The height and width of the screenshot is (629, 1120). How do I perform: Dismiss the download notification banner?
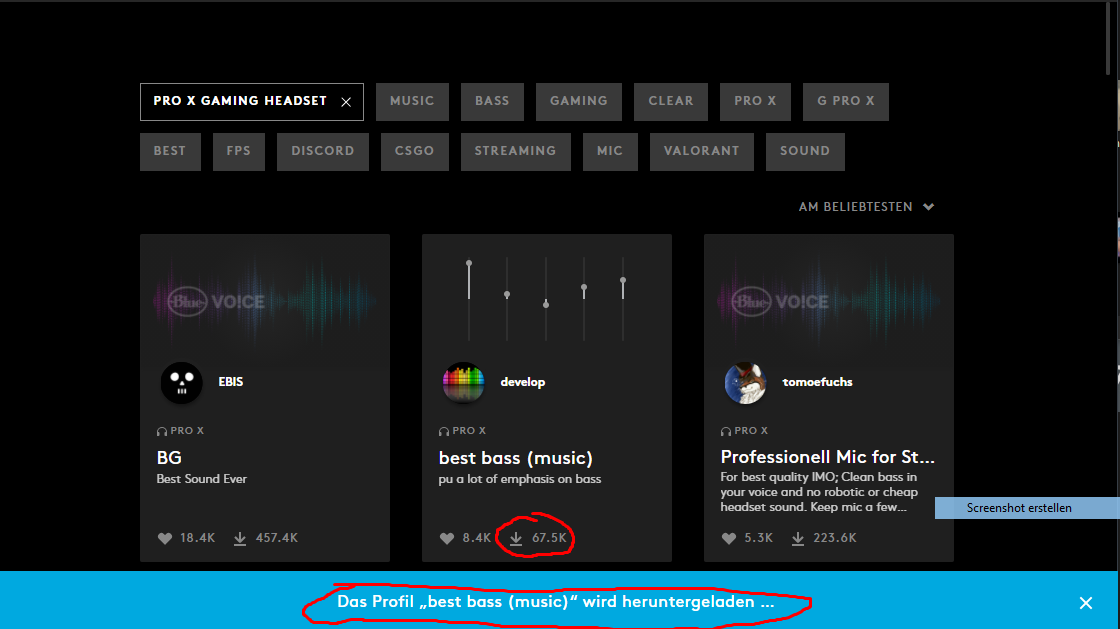tap(1086, 603)
